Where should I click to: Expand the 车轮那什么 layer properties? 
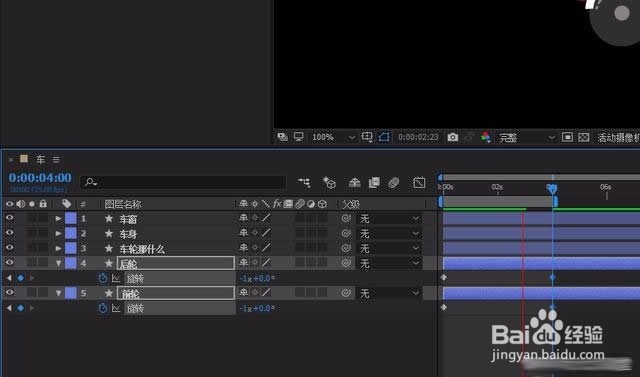tap(58, 248)
